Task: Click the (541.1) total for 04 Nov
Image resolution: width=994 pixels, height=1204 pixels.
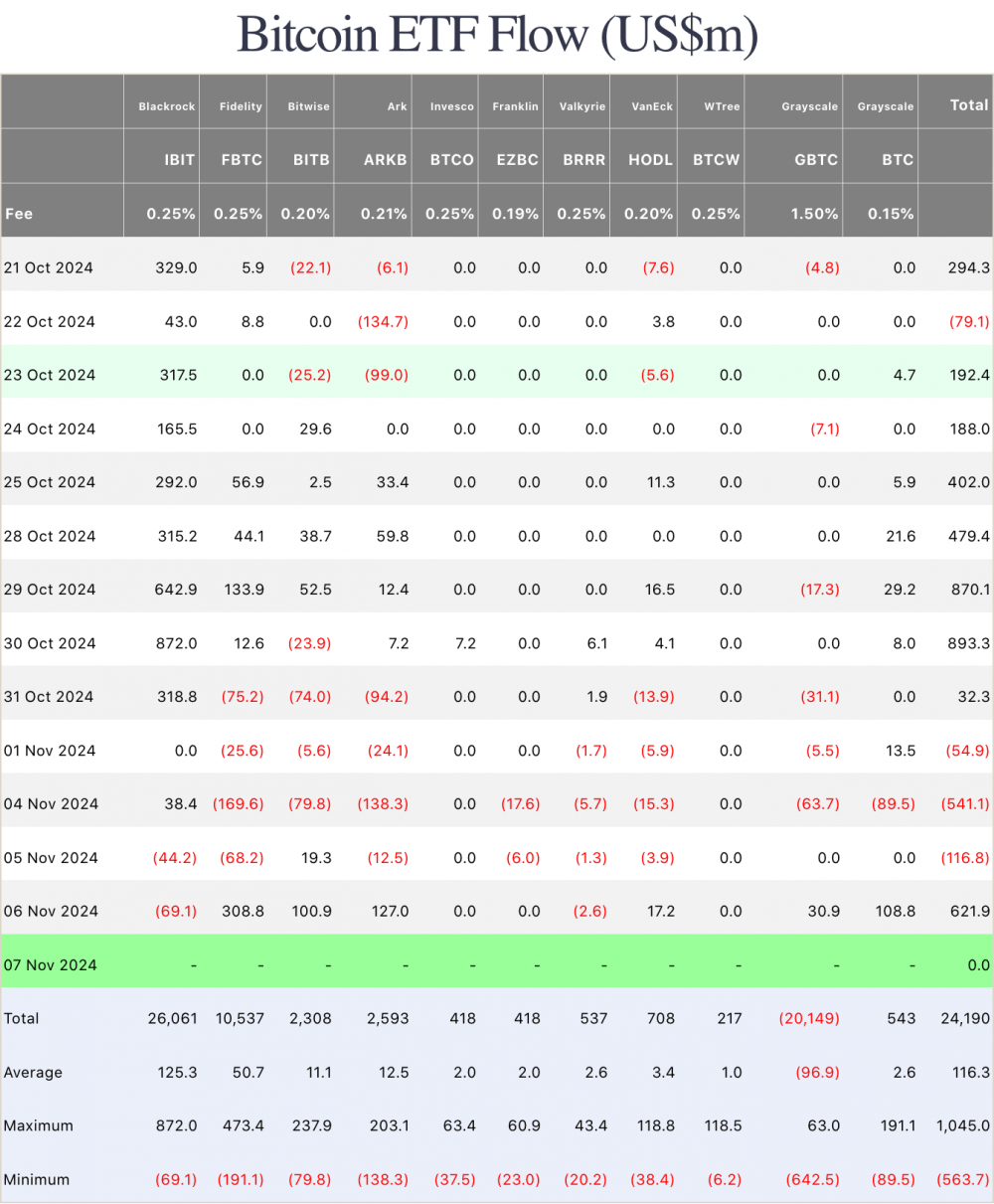Action: [x=966, y=804]
